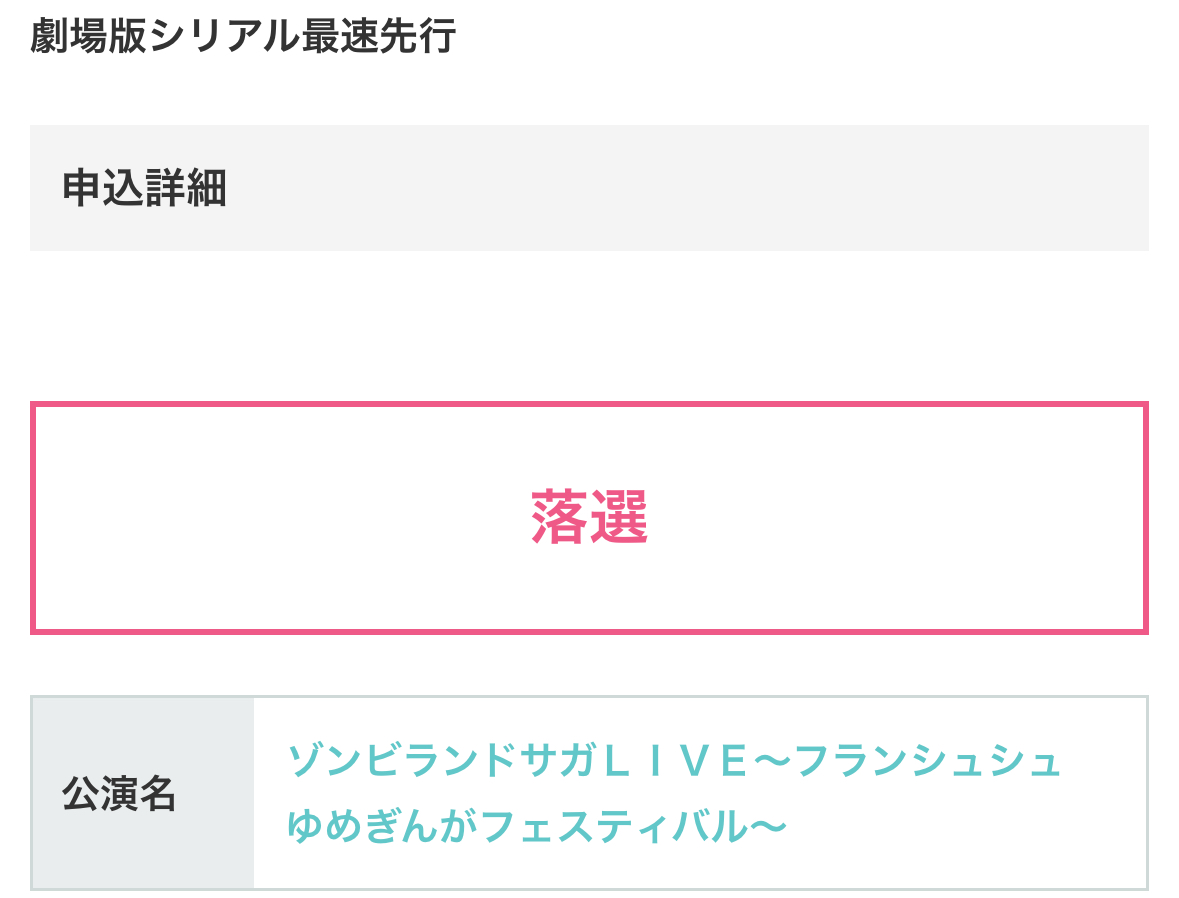
Task: Click the 落選 result text
Action: [589, 518]
